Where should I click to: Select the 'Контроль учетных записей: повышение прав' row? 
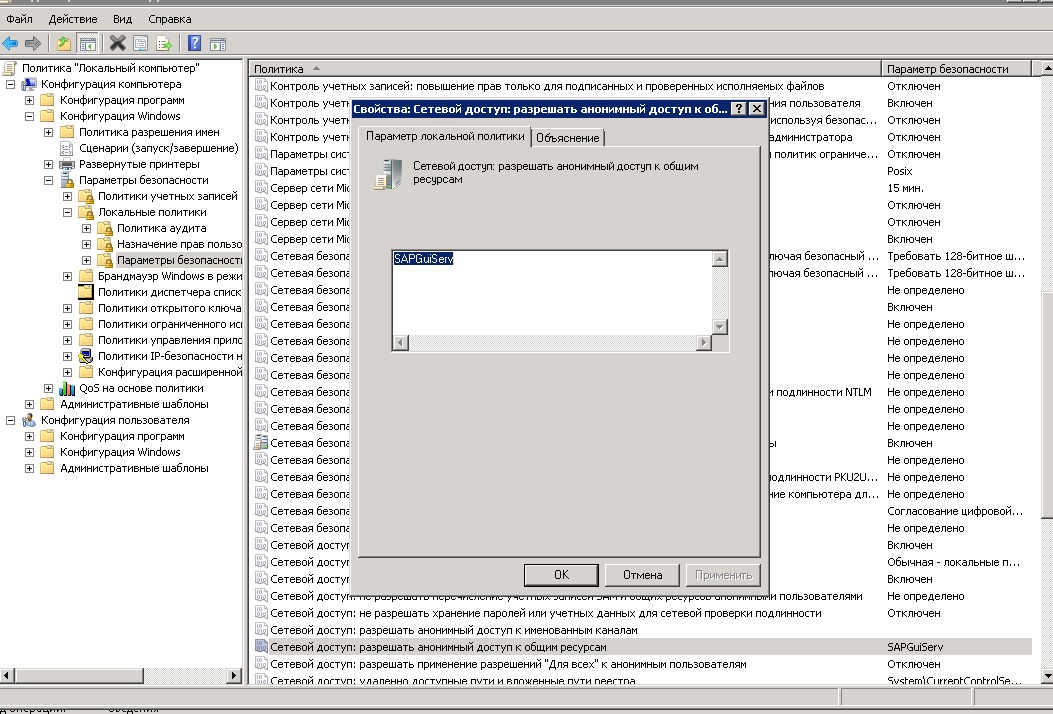(x=547, y=86)
